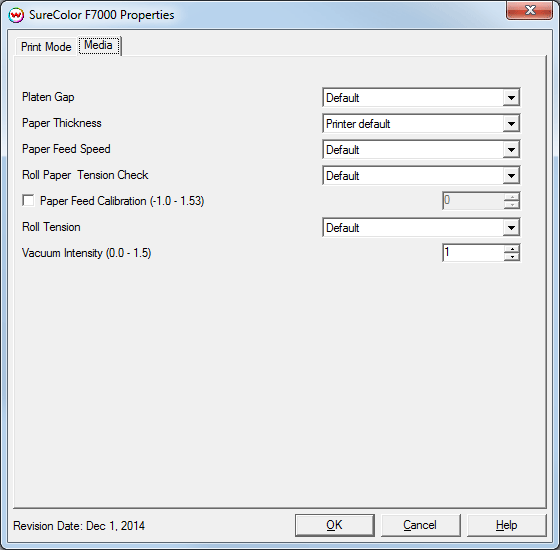This screenshot has width=560, height=550.
Task: Expand the Paper Feed Speed combo box
Action: point(421,150)
